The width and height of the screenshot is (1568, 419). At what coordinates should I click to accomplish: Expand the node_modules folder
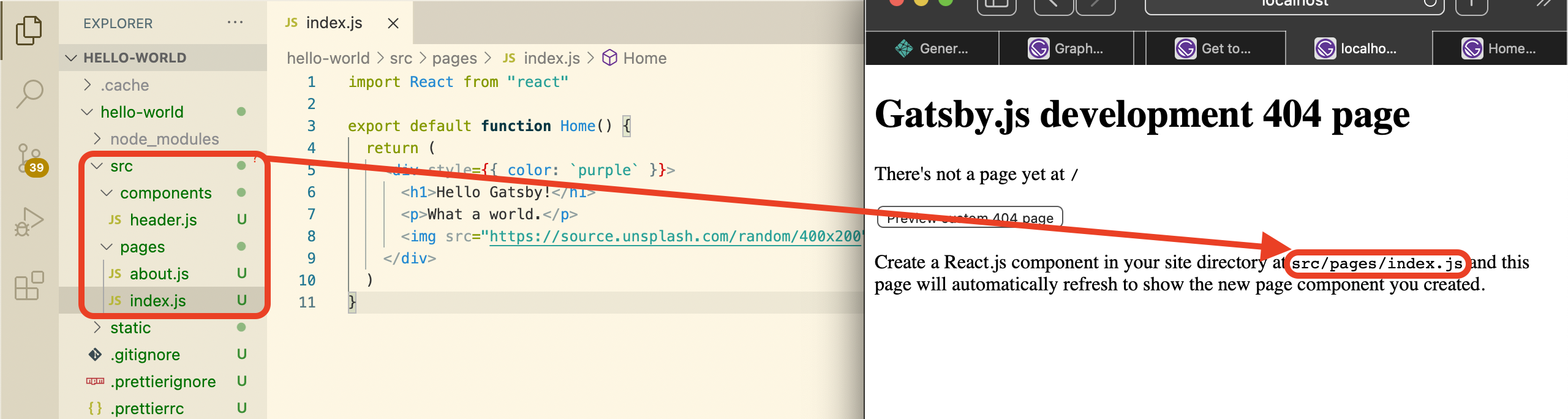(x=163, y=139)
